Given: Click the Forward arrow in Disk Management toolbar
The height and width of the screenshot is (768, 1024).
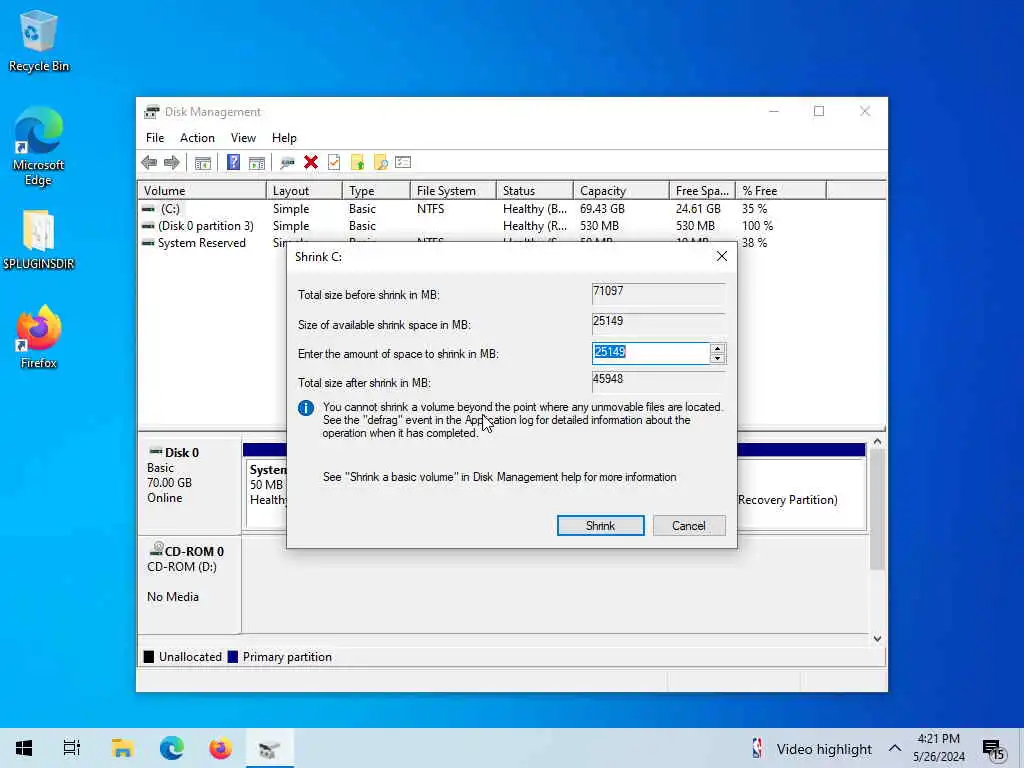Looking at the screenshot, I should tap(172, 163).
